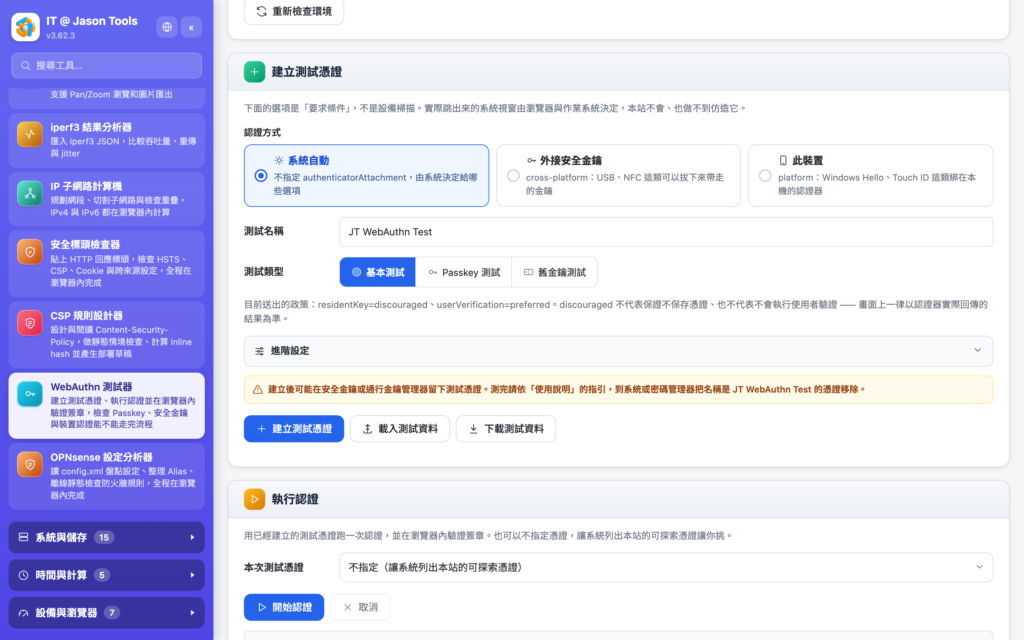Viewport: 1024px width, 640px height.
Task: Open the language globe icon
Action: point(167,27)
